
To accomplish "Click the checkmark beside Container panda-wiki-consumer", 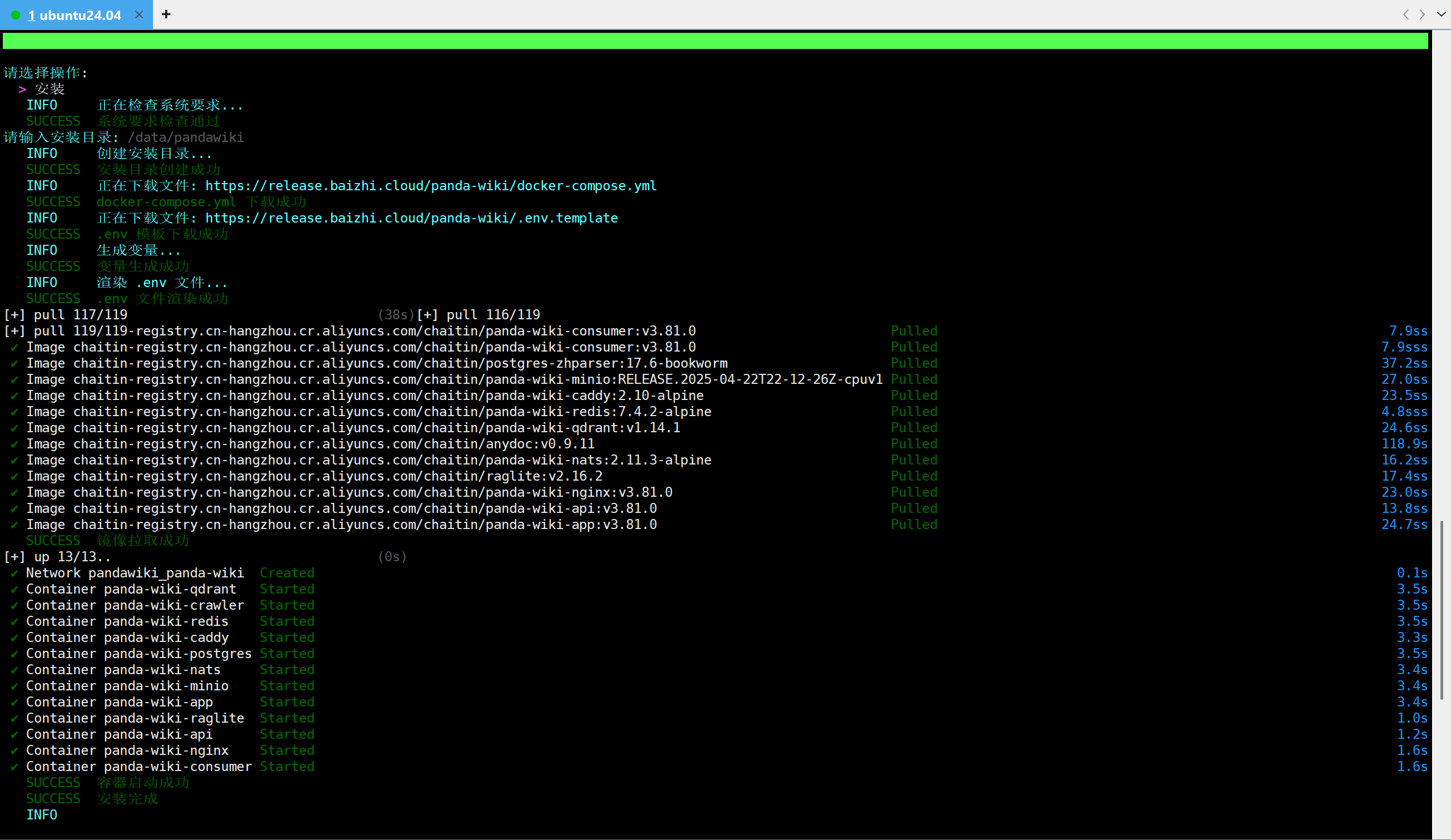I will [14, 767].
